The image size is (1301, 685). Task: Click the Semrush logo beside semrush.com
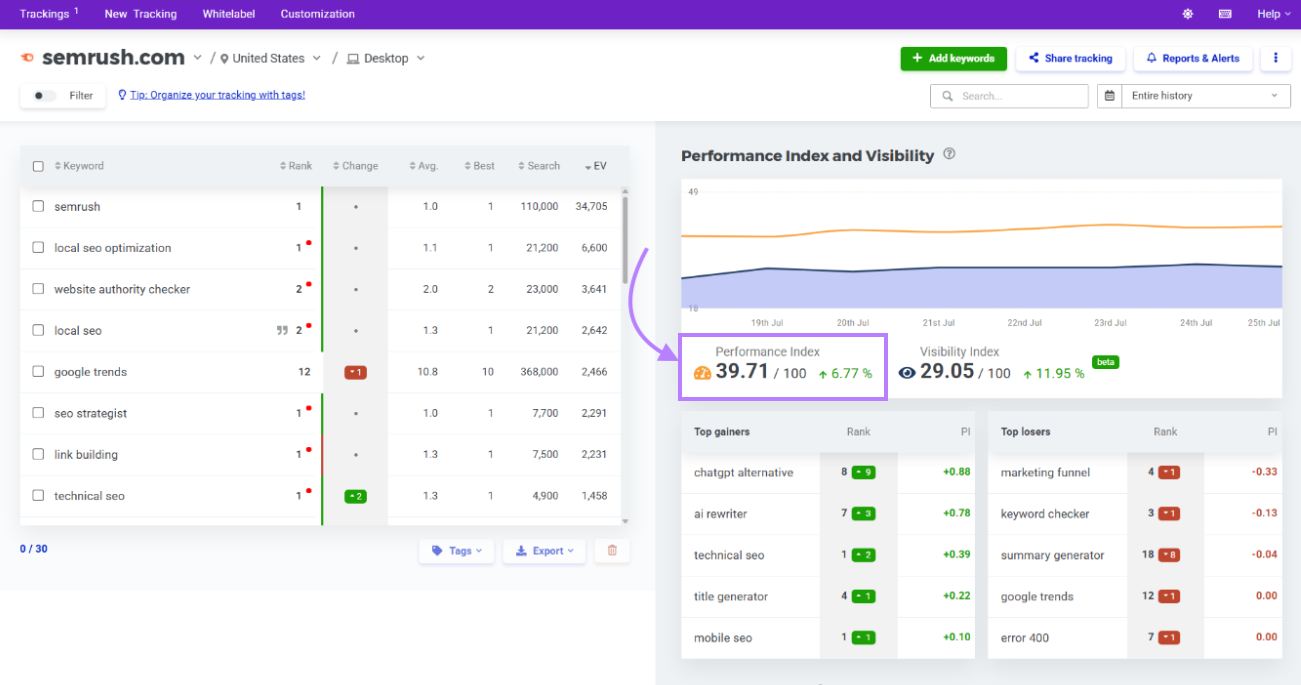26,57
